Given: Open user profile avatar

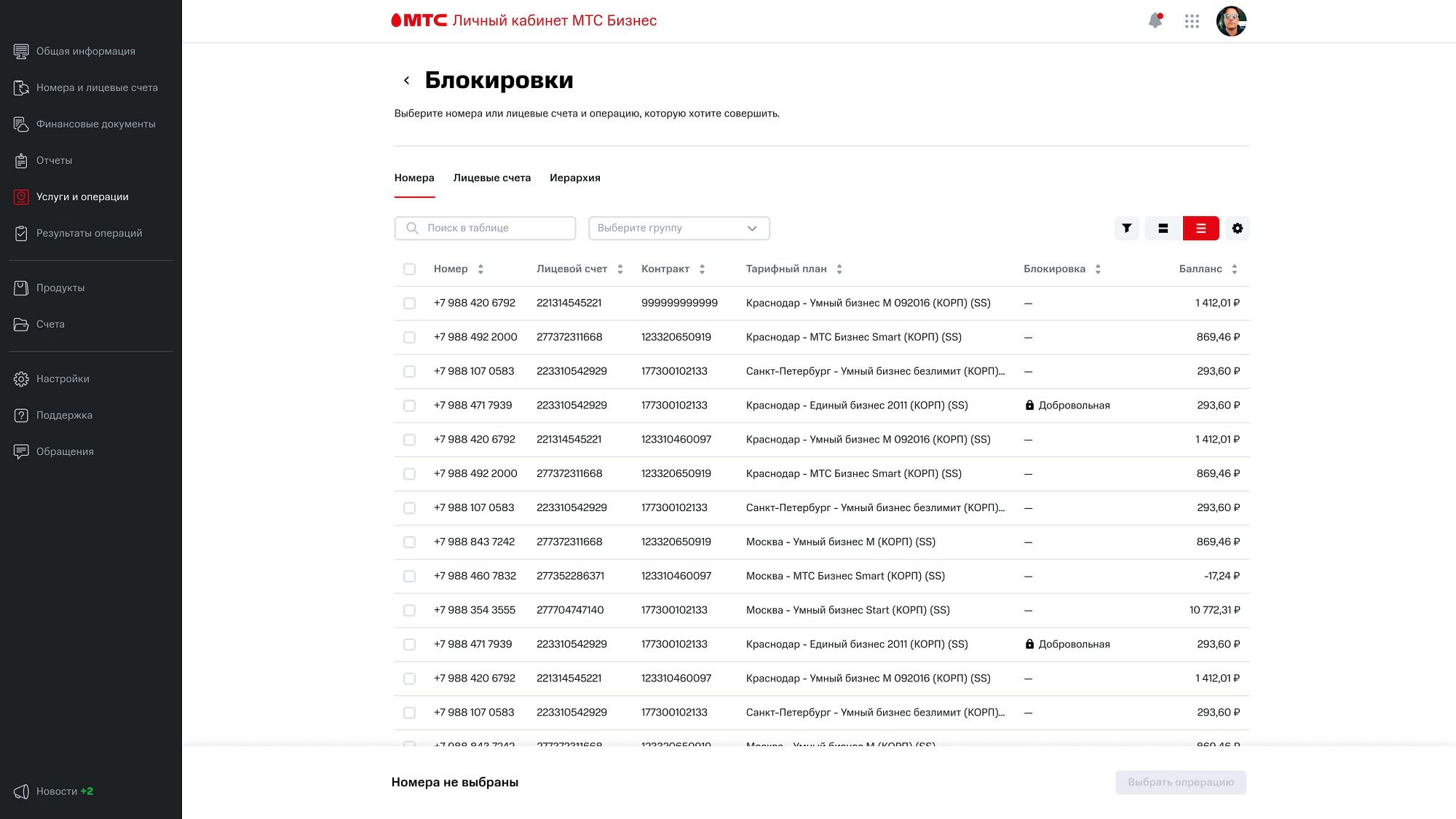Looking at the screenshot, I should (x=1231, y=21).
